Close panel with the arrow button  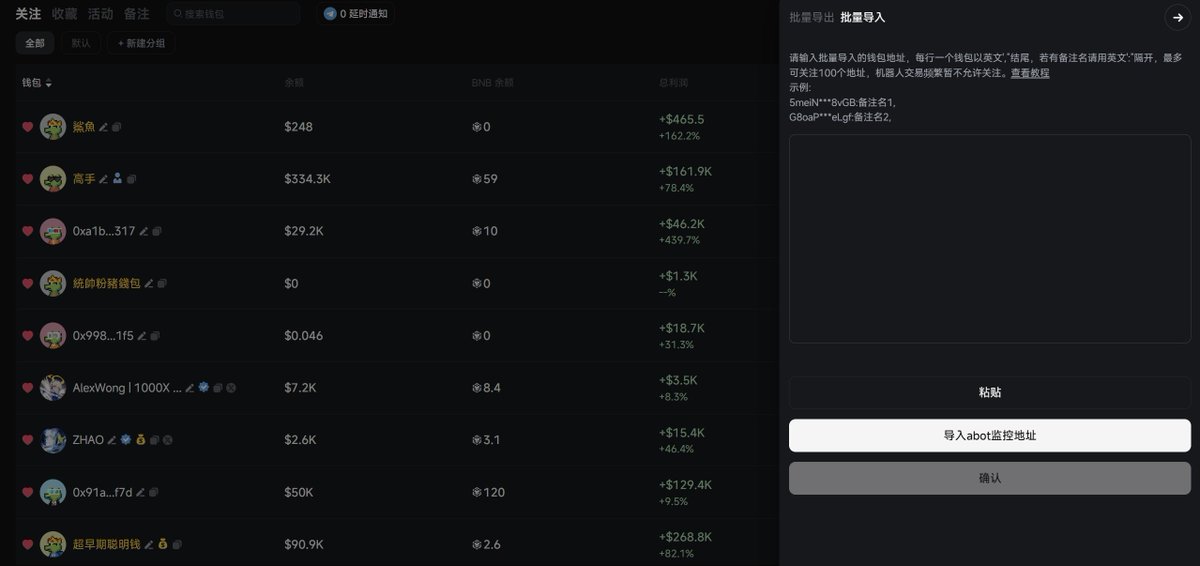(1176, 17)
